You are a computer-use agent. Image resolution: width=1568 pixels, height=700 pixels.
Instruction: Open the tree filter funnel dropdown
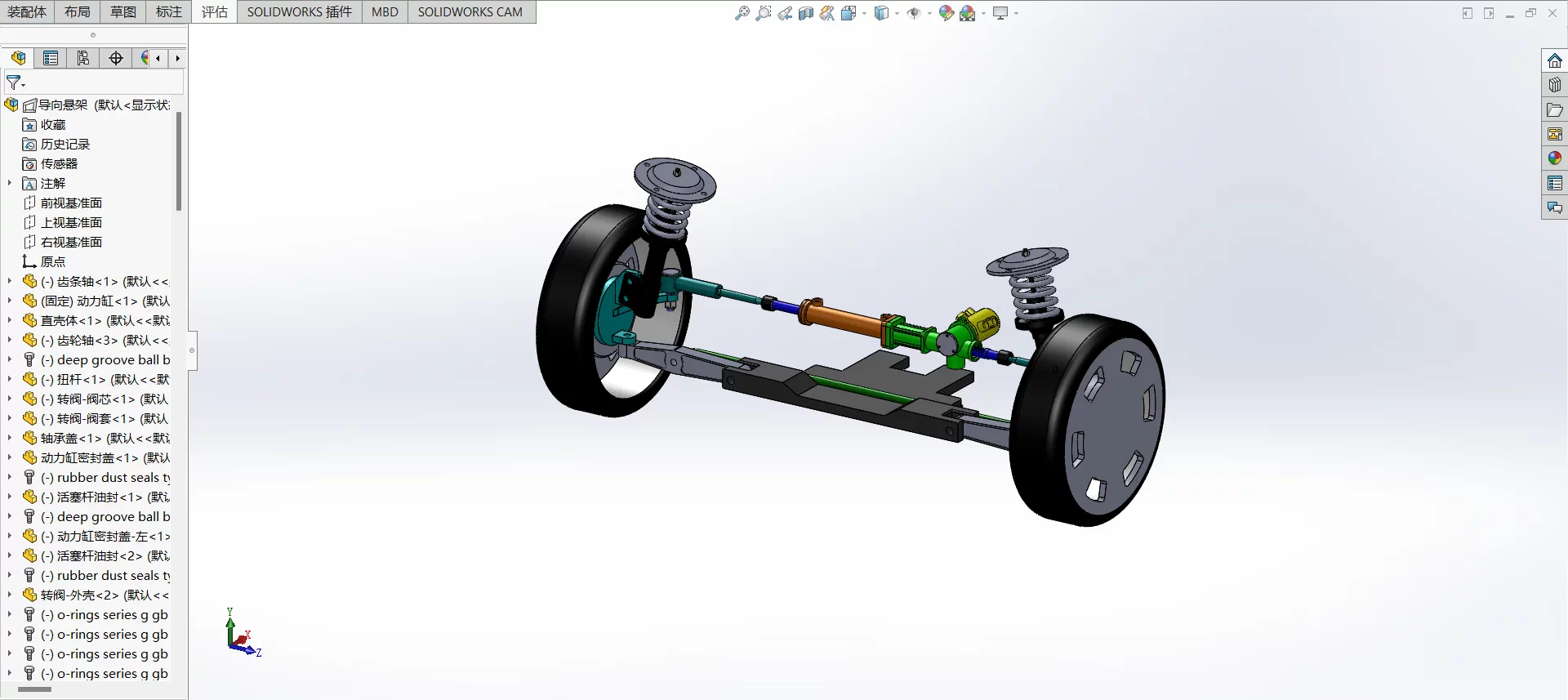(x=16, y=83)
